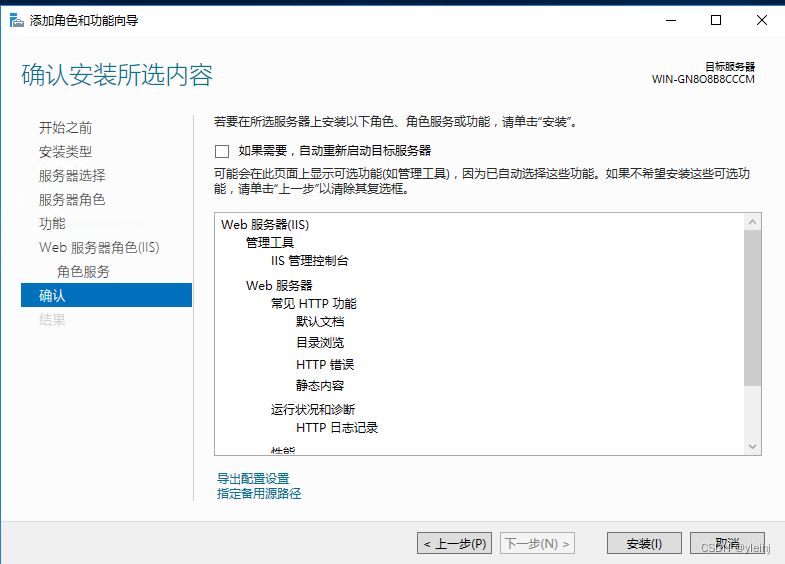This screenshot has width=785, height=564.
Task: Go to 角色服务 step
Action: tap(83, 272)
